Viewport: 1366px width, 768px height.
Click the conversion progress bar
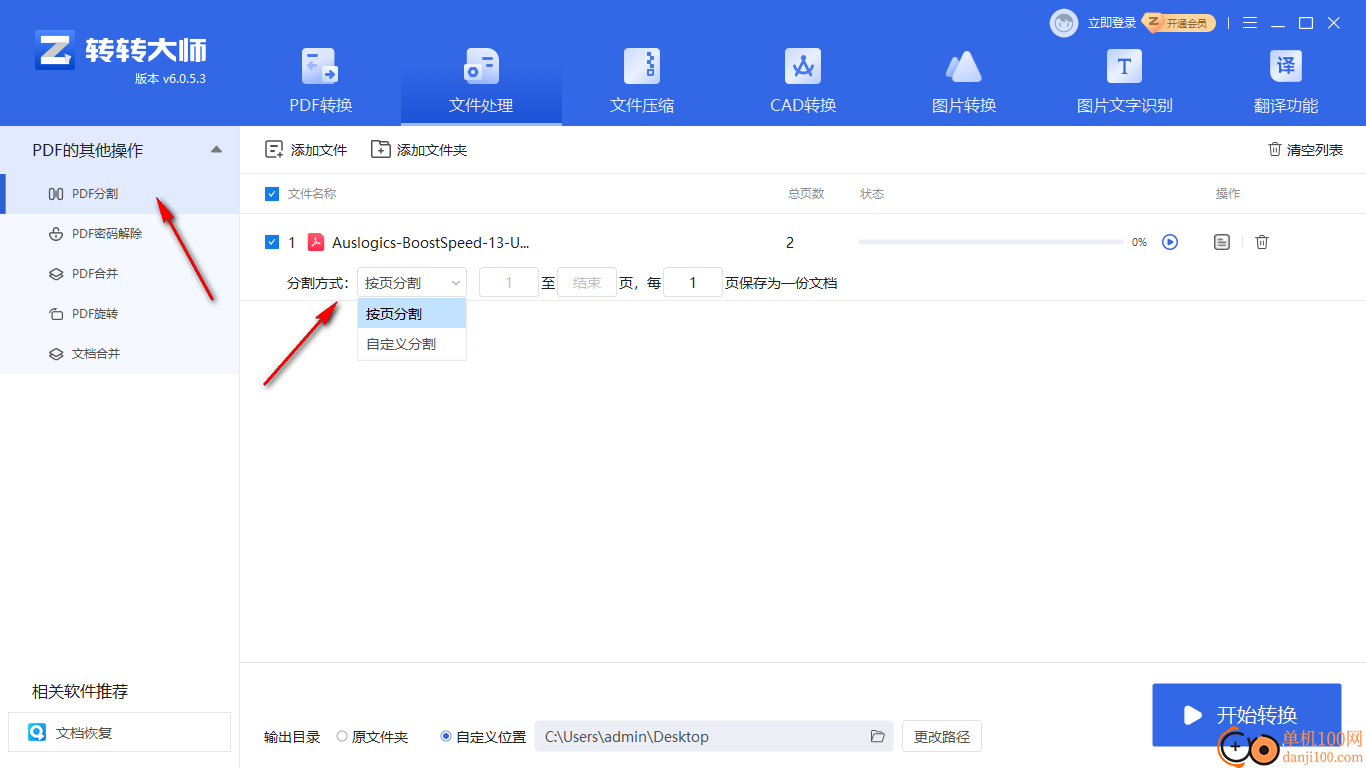coord(990,242)
